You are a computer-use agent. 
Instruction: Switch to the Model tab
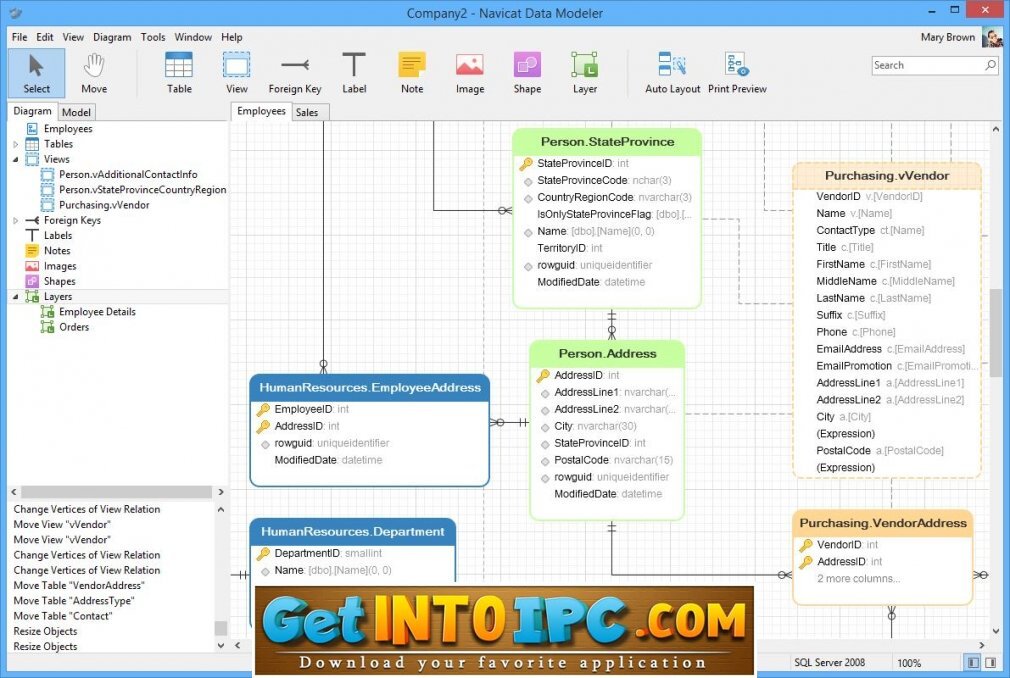point(76,112)
